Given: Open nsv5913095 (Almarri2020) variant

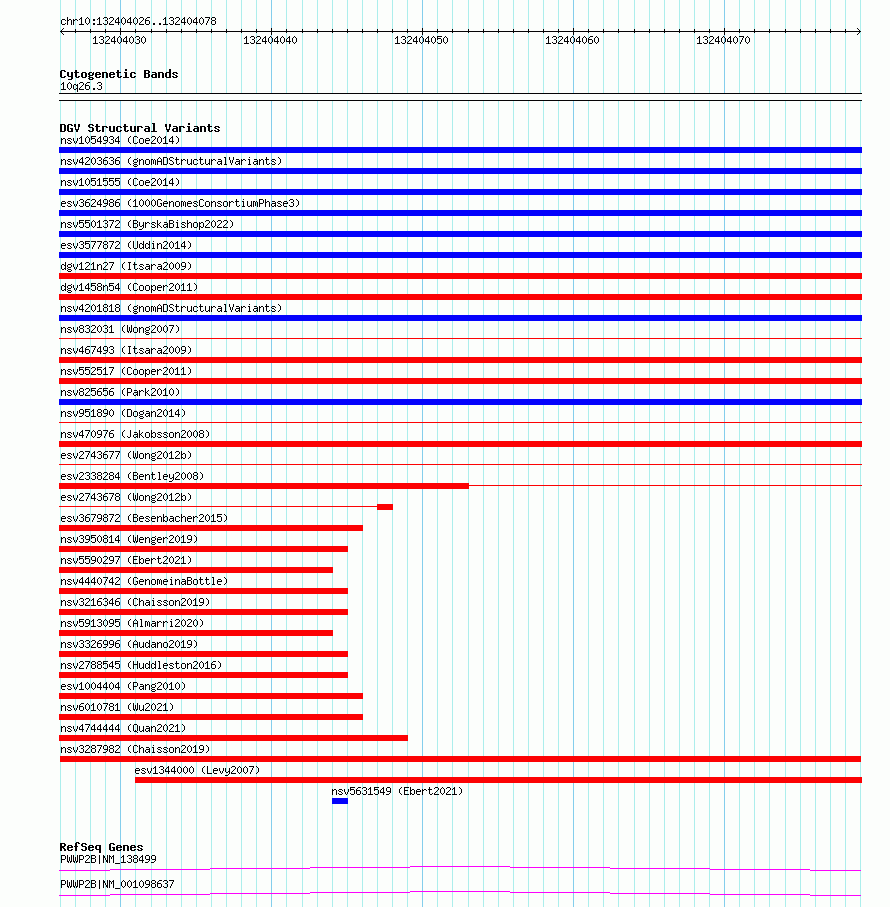Looking at the screenshot, I should (x=132, y=623).
